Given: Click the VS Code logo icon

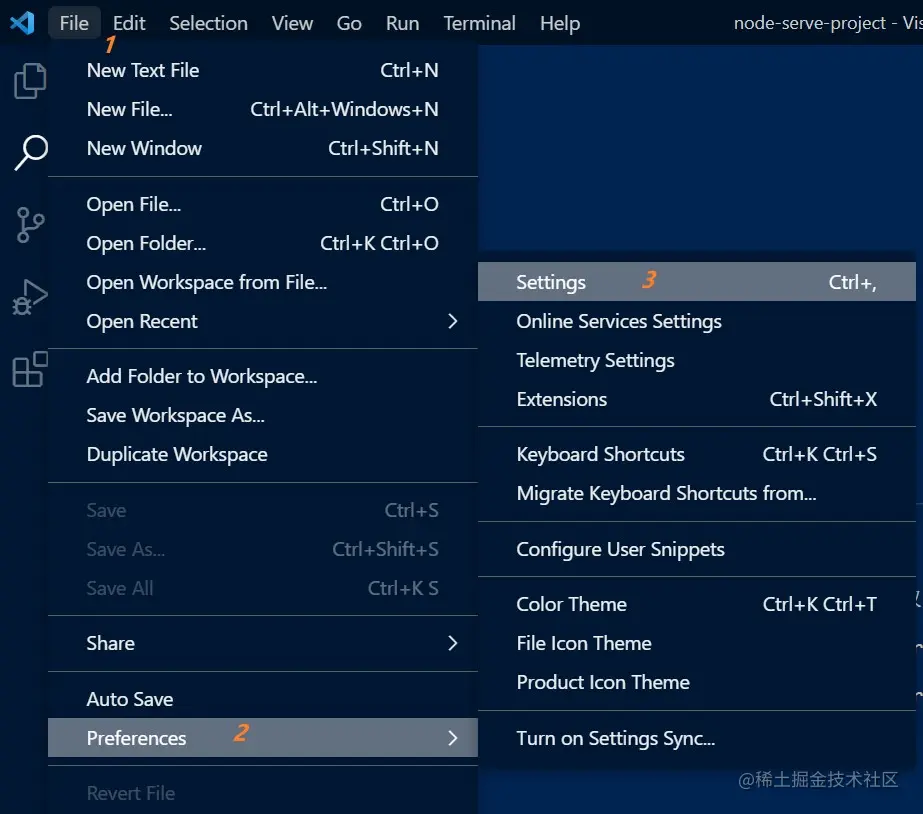Looking at the screenshot, I should [22, 23].
